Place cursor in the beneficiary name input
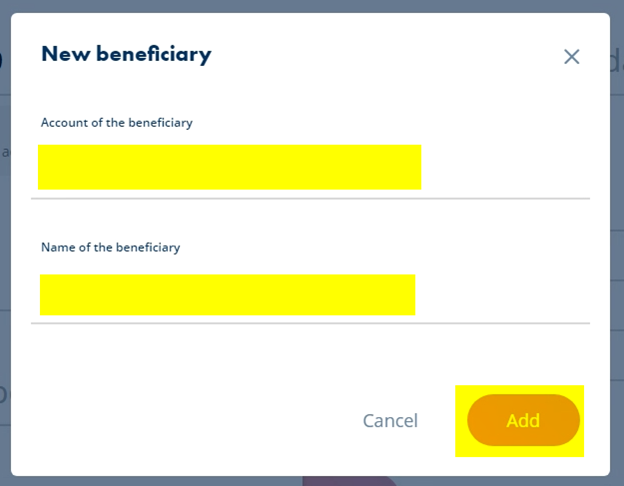Viewport: 624px width, 486px height. [x=310, y=295]
